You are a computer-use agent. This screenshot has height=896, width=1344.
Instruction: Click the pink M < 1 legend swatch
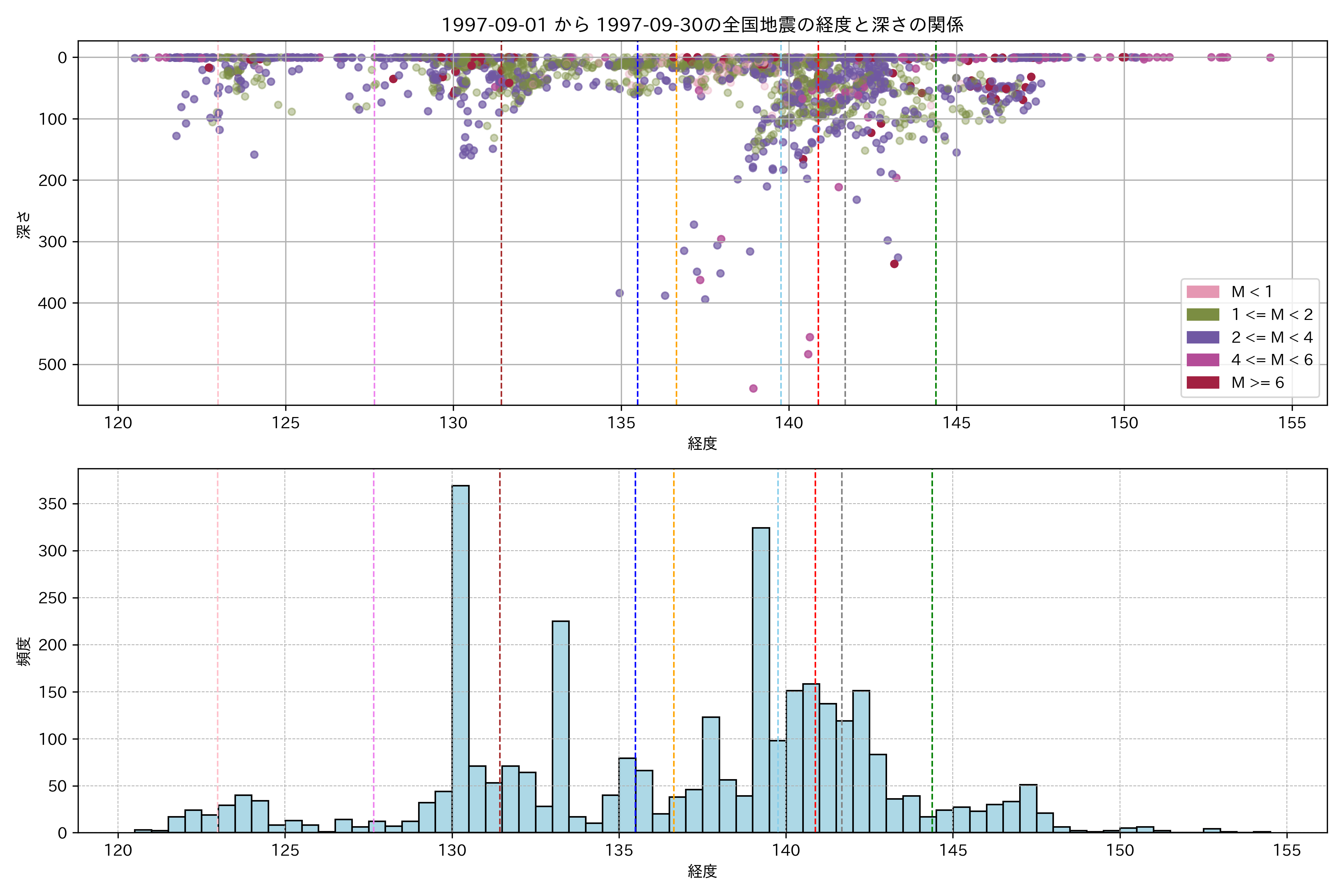point(1202,292)
